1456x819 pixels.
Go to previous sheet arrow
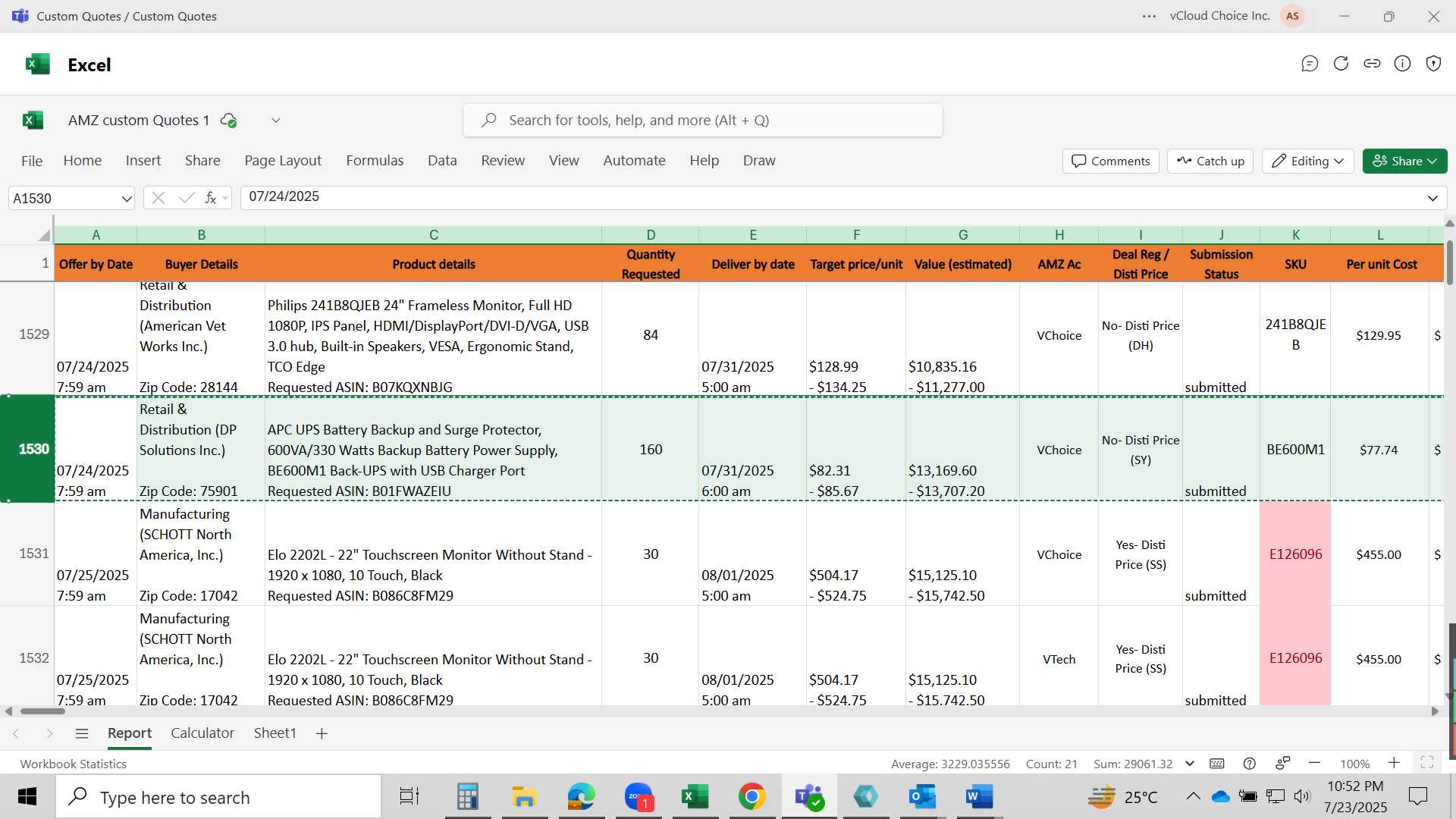tap(16, 733)
